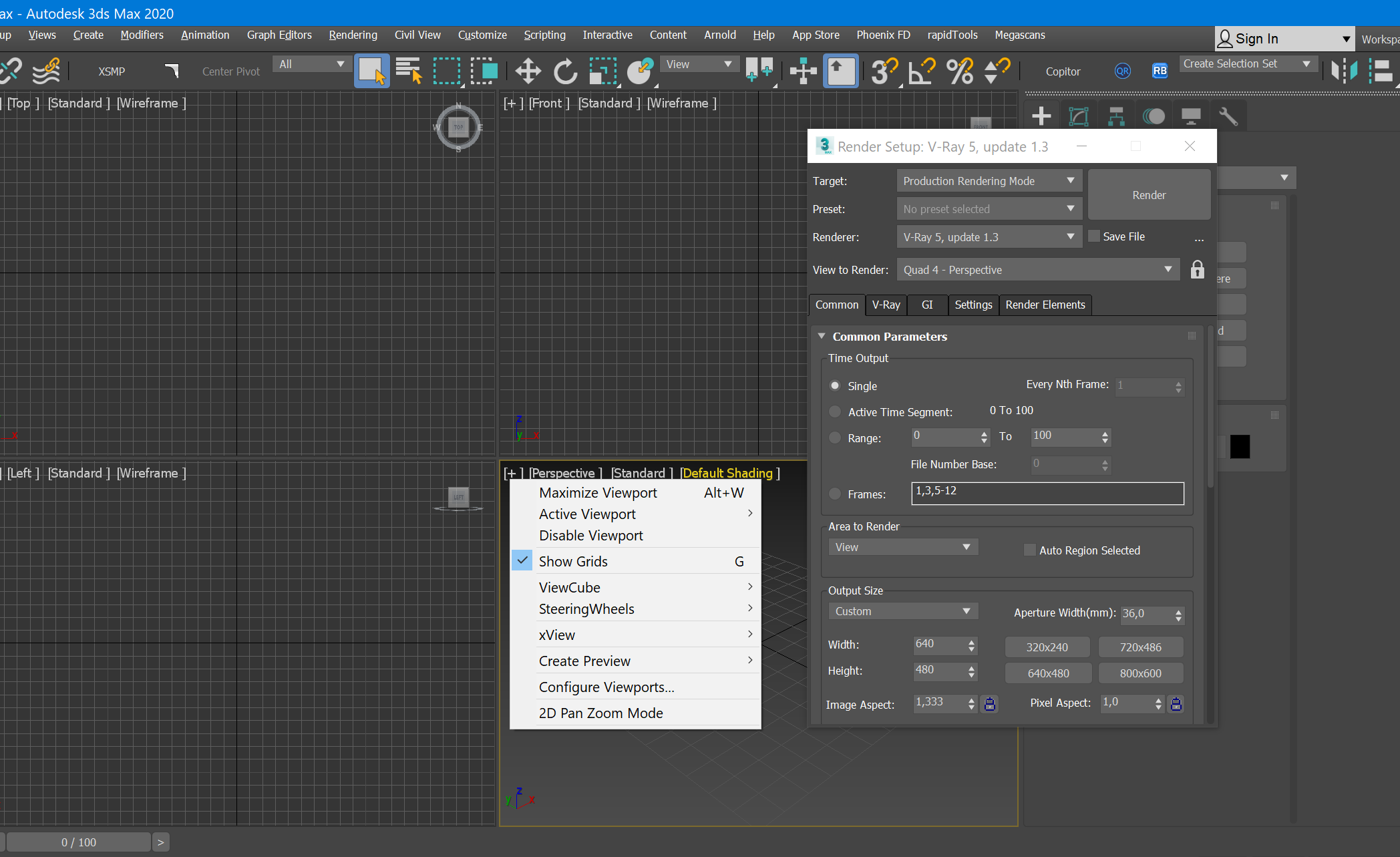Select Single time output radio
The height and width of the screenshot is (857, 1400).
point(835,385)
